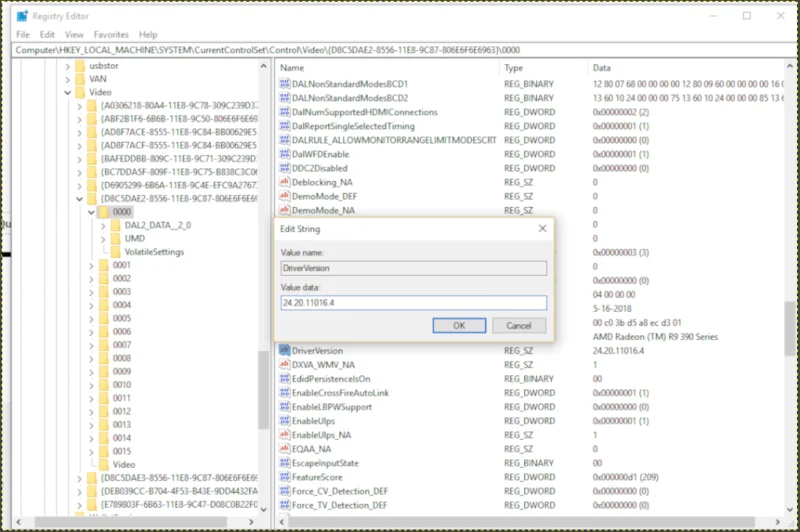This screenshot has height=532, width=800.
Task: Expand the 0008 subkey node
Action: 91,359
